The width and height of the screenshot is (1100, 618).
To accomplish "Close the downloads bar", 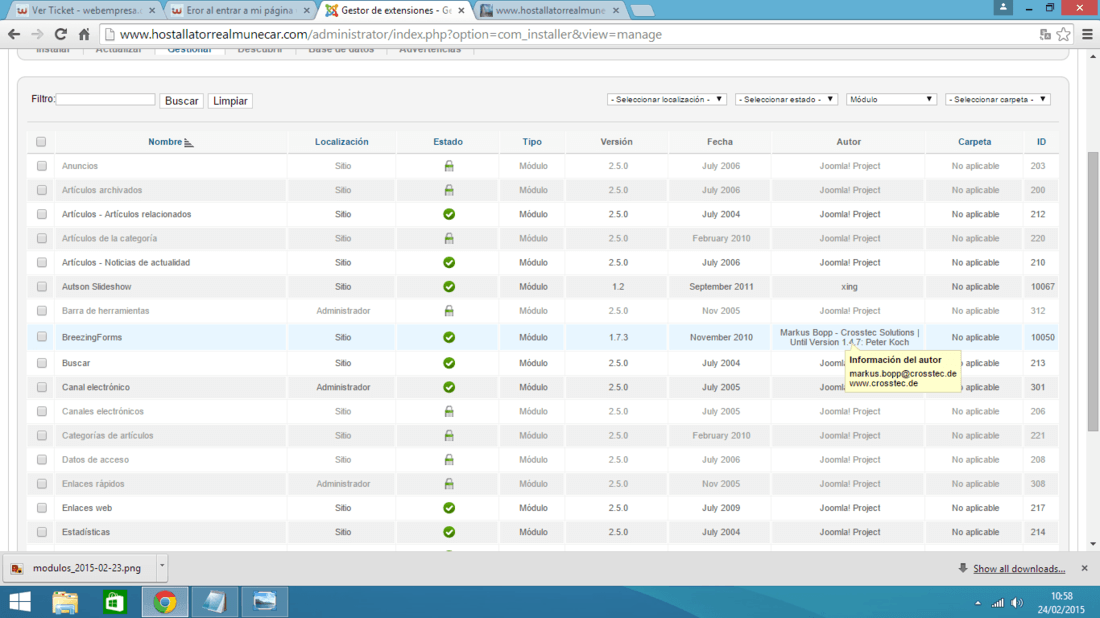I will [x=1085, y=568].
